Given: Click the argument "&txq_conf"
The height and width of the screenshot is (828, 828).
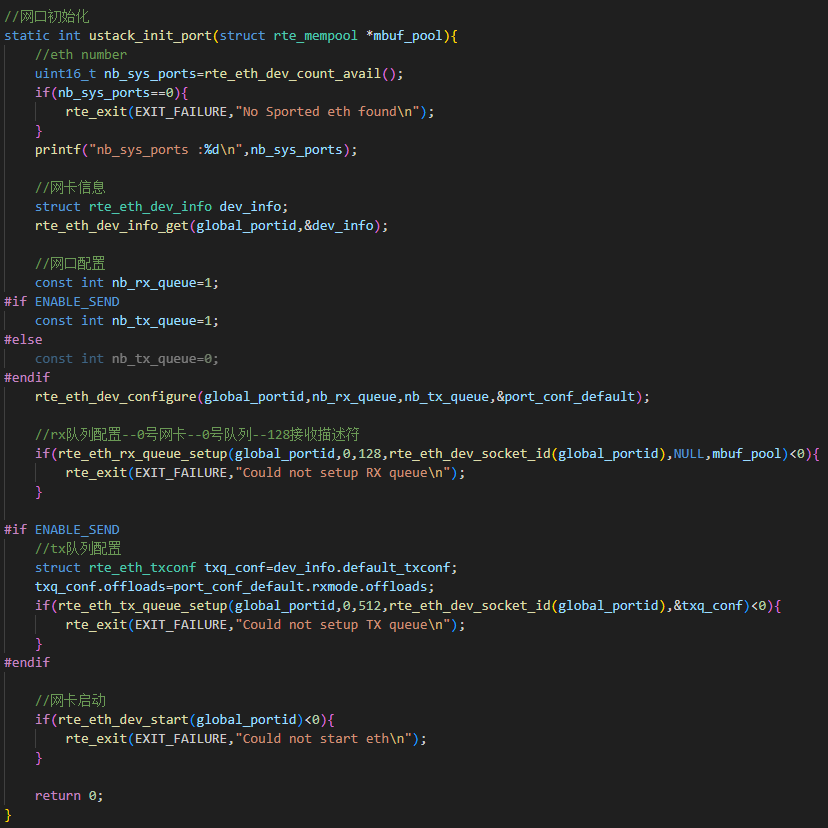Looking at the screenshot, I should (708, 606).
